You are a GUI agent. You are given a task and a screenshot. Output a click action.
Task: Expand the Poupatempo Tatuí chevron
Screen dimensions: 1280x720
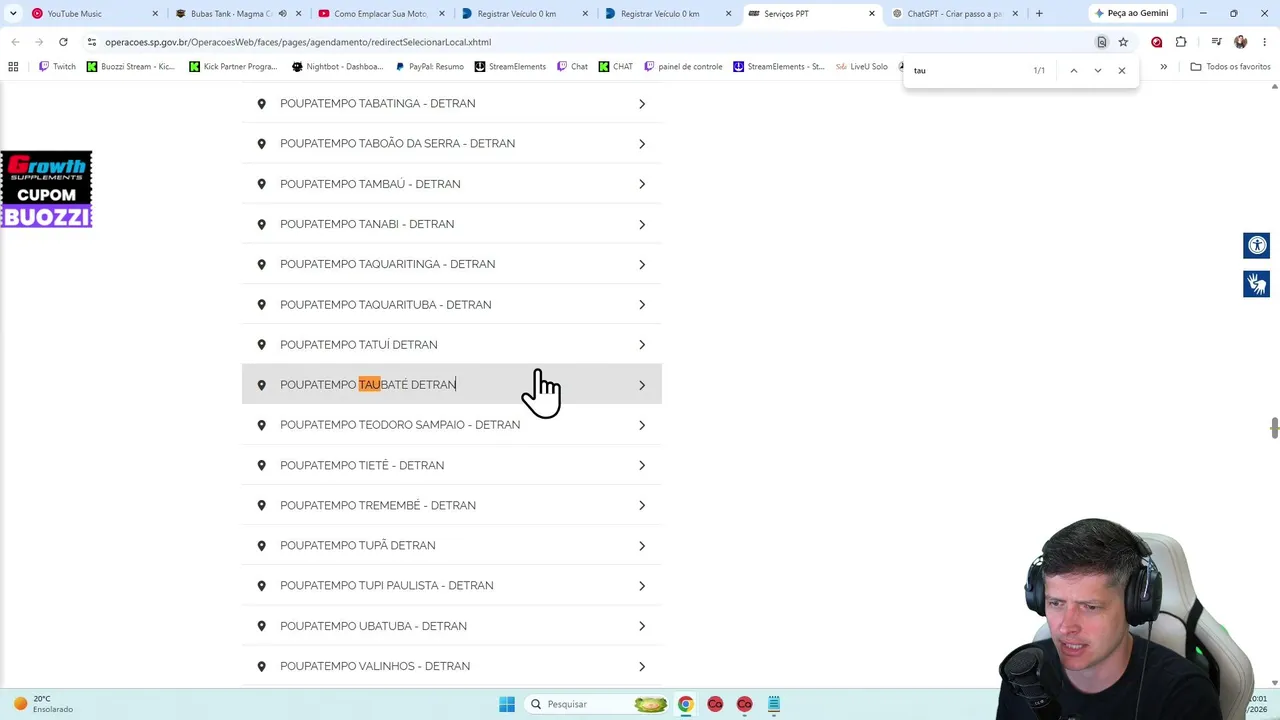point(642,345)
